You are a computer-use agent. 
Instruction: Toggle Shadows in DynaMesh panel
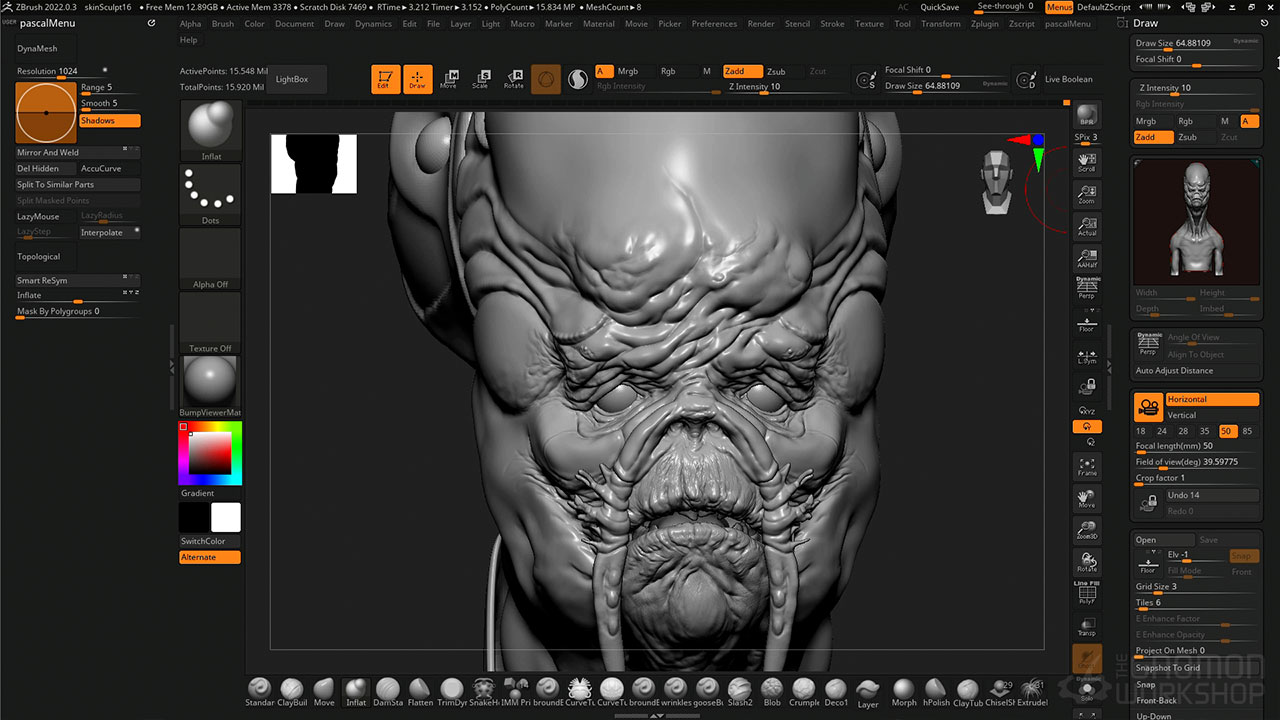coord(110,120)
